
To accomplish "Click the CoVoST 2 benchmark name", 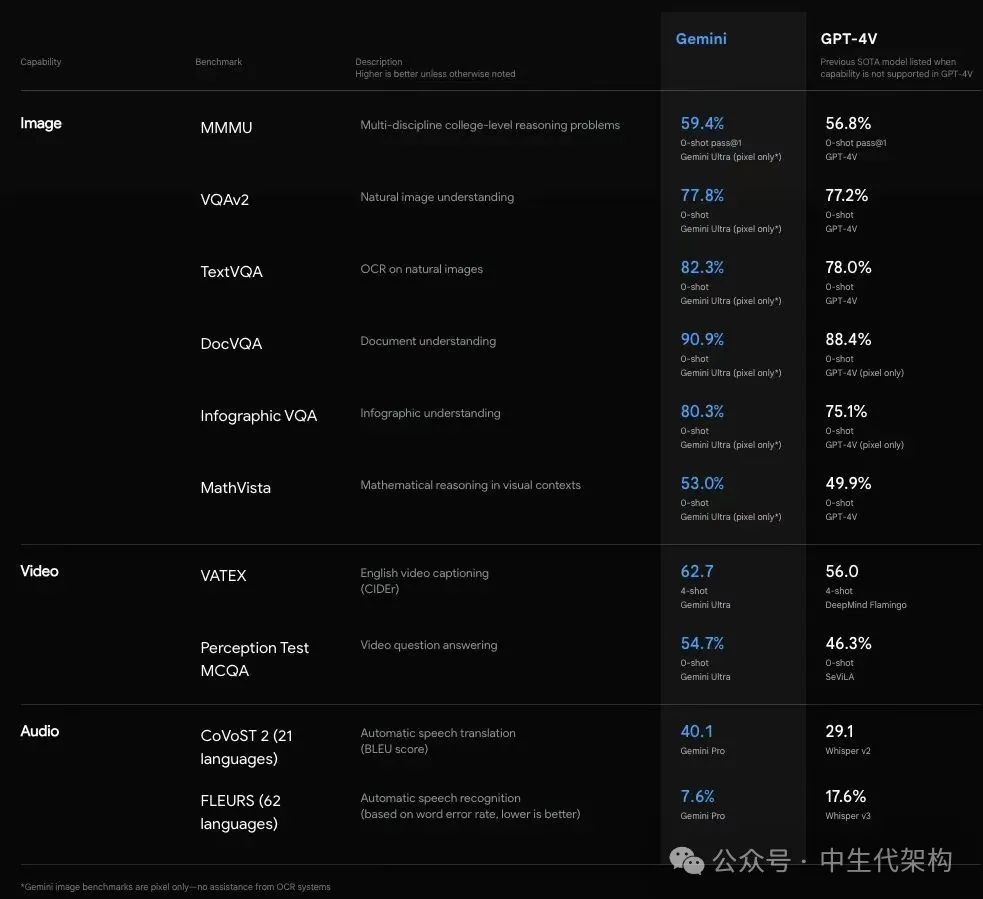I will pos(246,747).
